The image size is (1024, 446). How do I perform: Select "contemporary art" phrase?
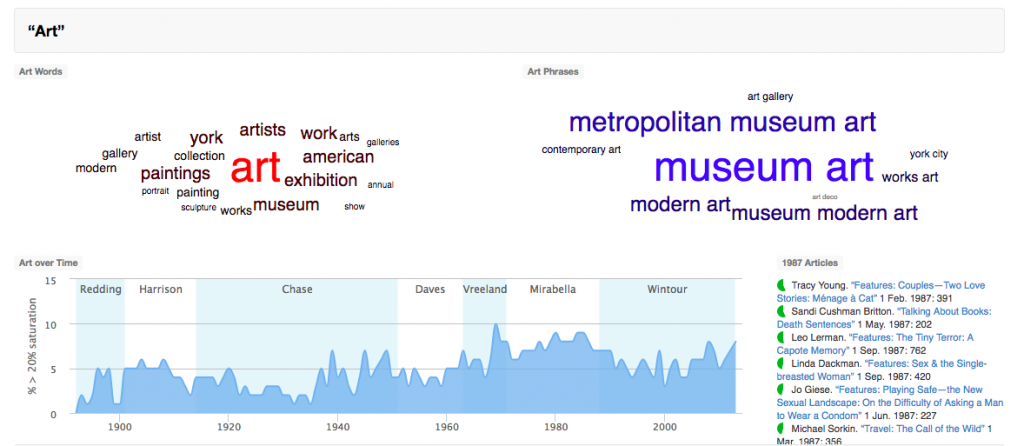(581, 150)
